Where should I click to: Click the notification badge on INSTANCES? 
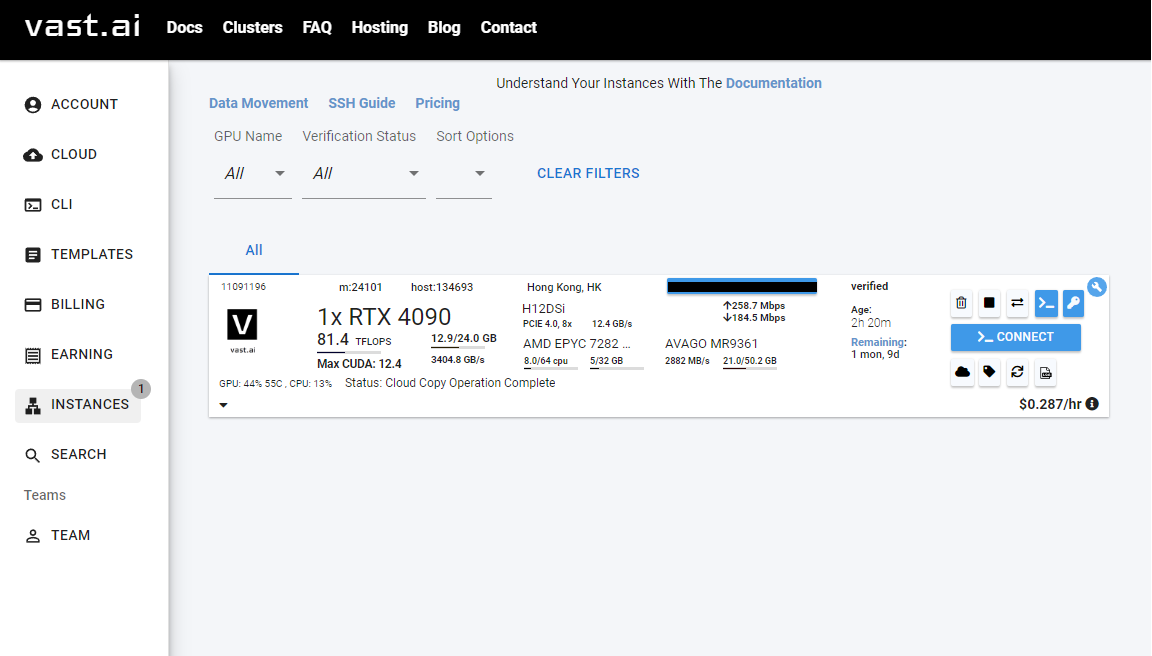[x=141, y=389]
